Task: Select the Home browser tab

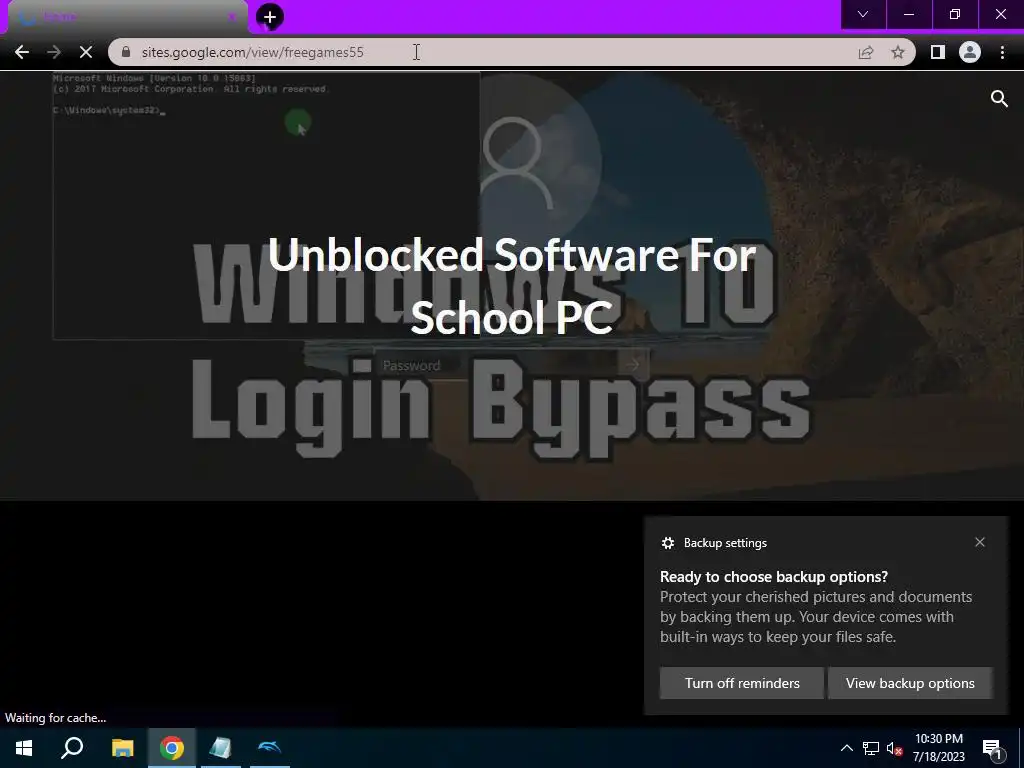Action: (x=127, y=17)
